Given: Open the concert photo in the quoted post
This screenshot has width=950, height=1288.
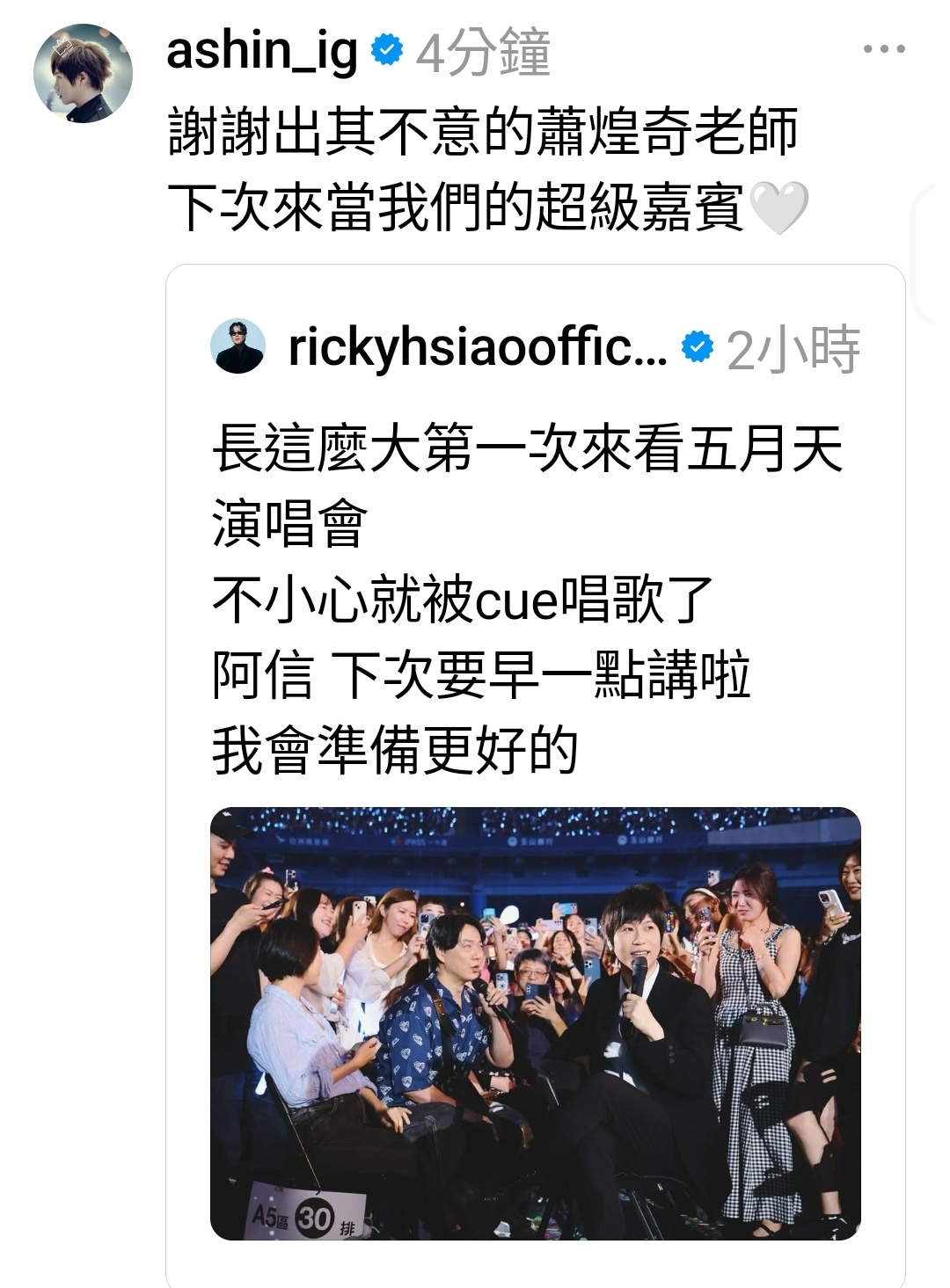Looking at the screenshot, I should (536, 1023).
